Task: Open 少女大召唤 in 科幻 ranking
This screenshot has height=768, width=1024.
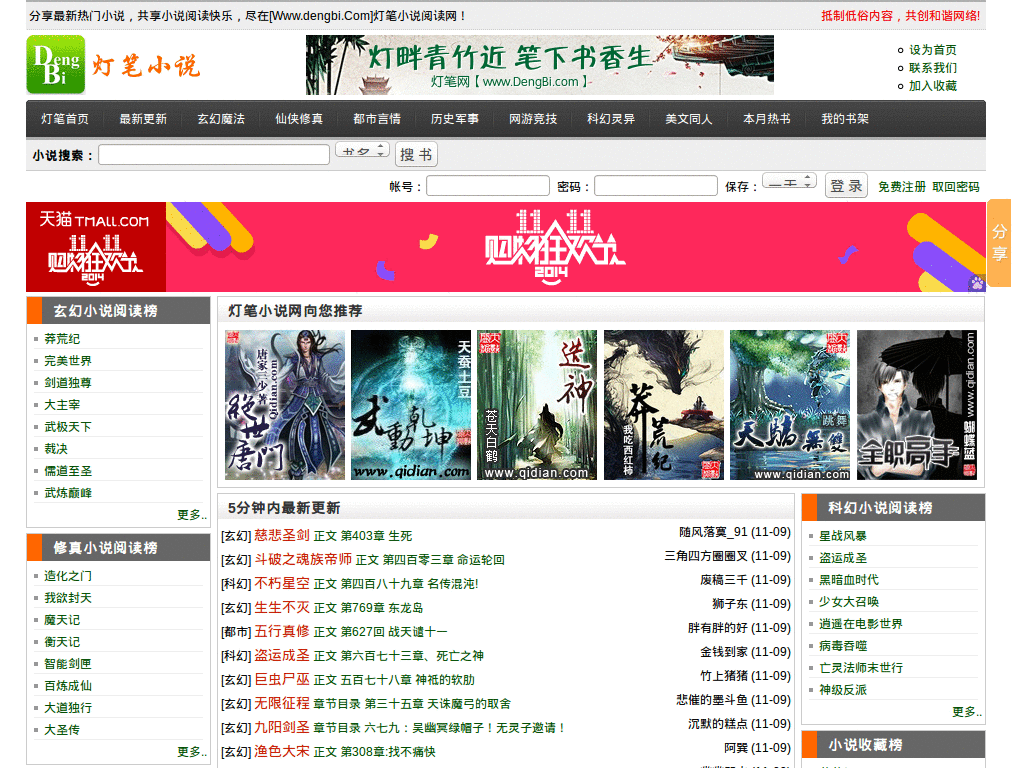Action: point(849,602)
